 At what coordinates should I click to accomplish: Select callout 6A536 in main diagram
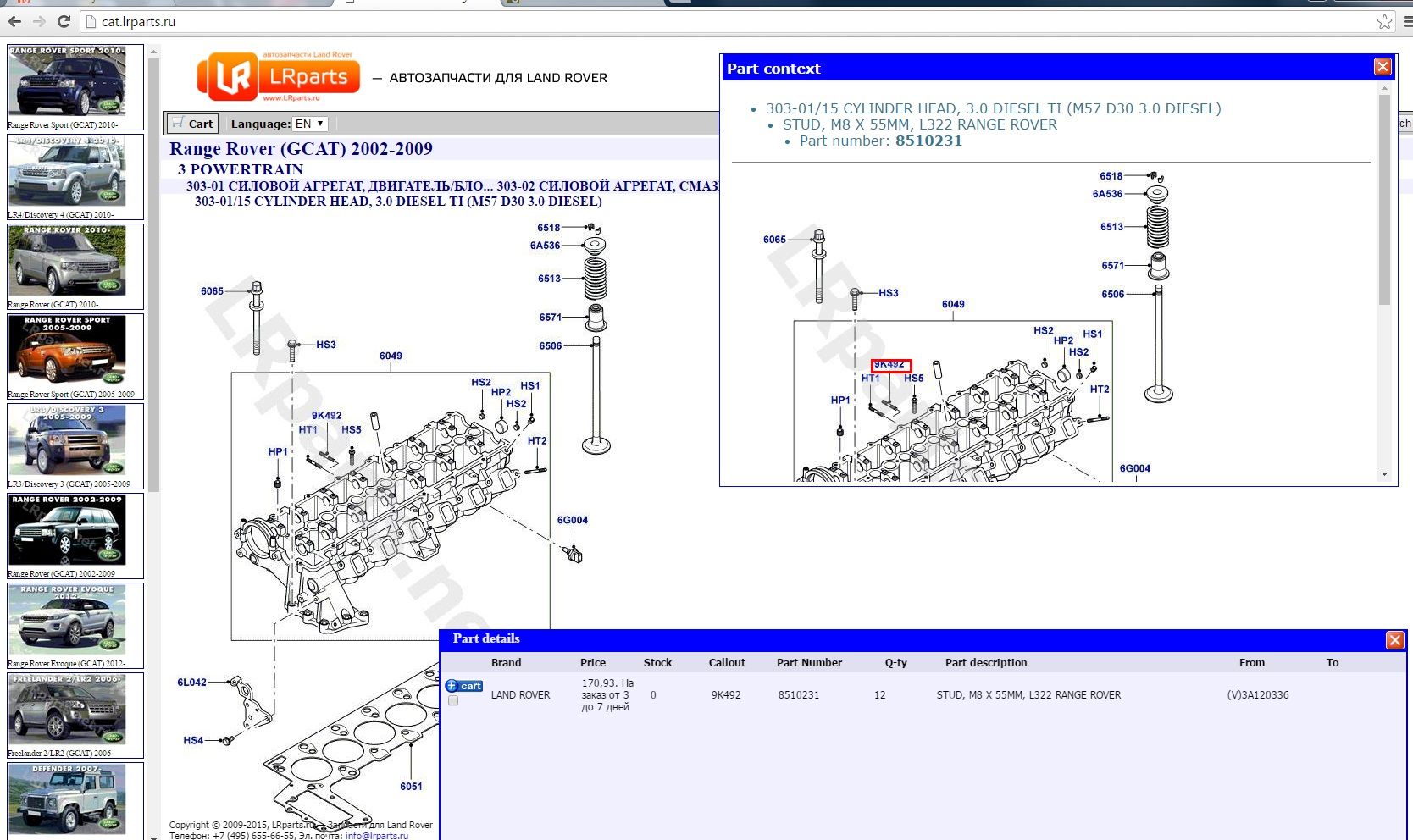(545, 245)
